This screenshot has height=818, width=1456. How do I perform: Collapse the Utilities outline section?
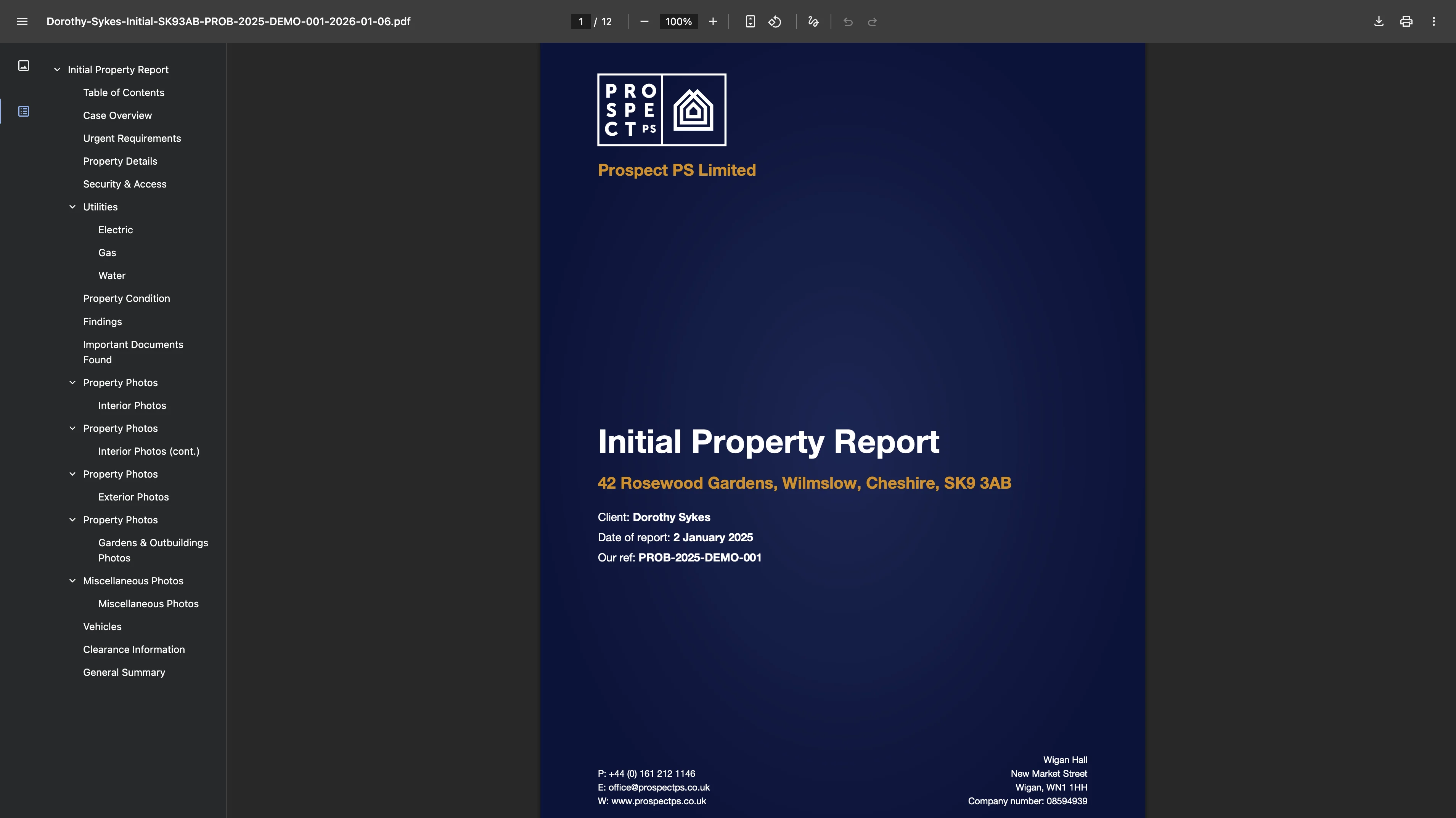72,207
